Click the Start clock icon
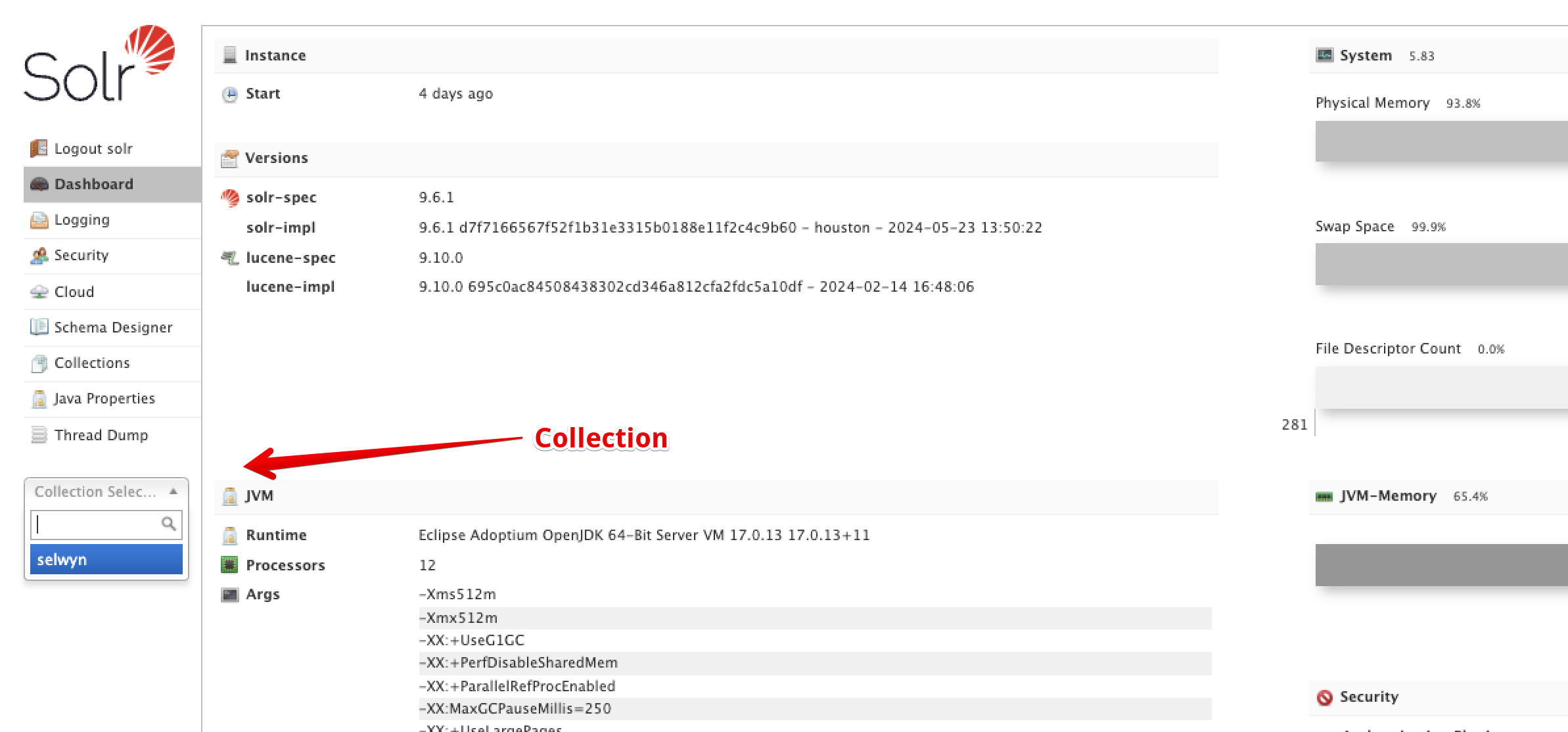The image size is (1568, 732). (x=229, y=94)
